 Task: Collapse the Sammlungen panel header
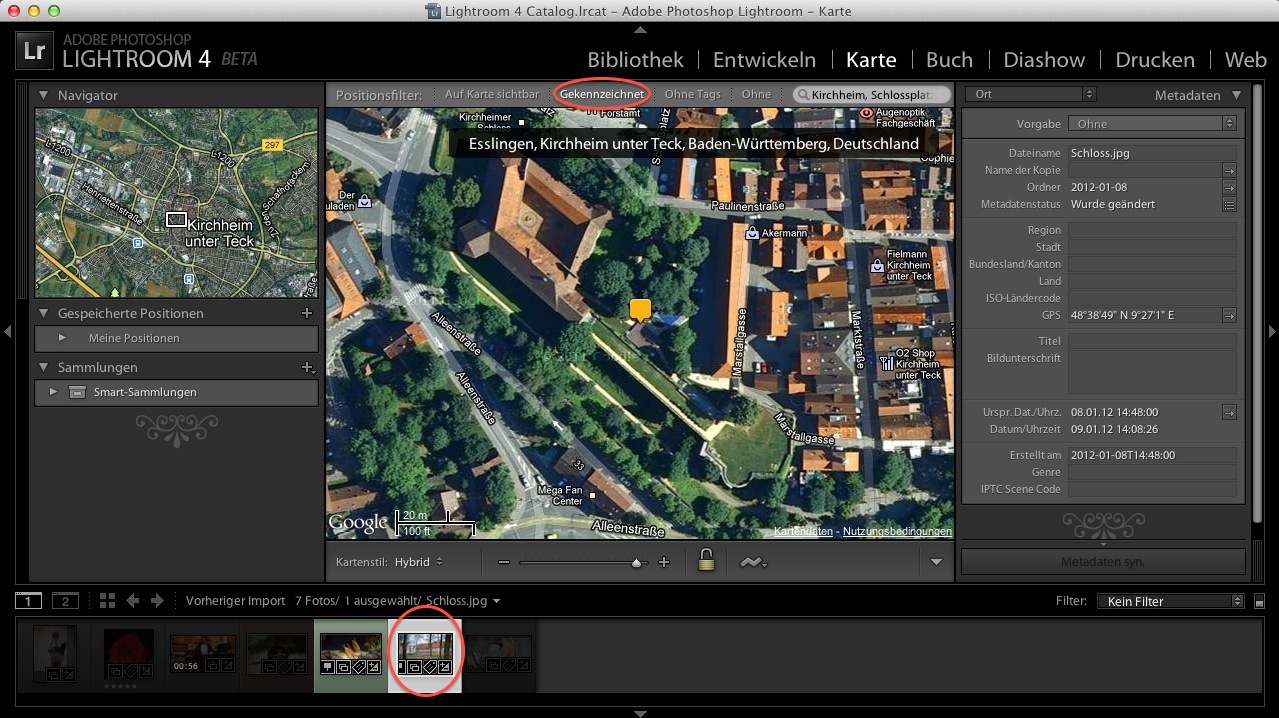(x=44, y=368)
